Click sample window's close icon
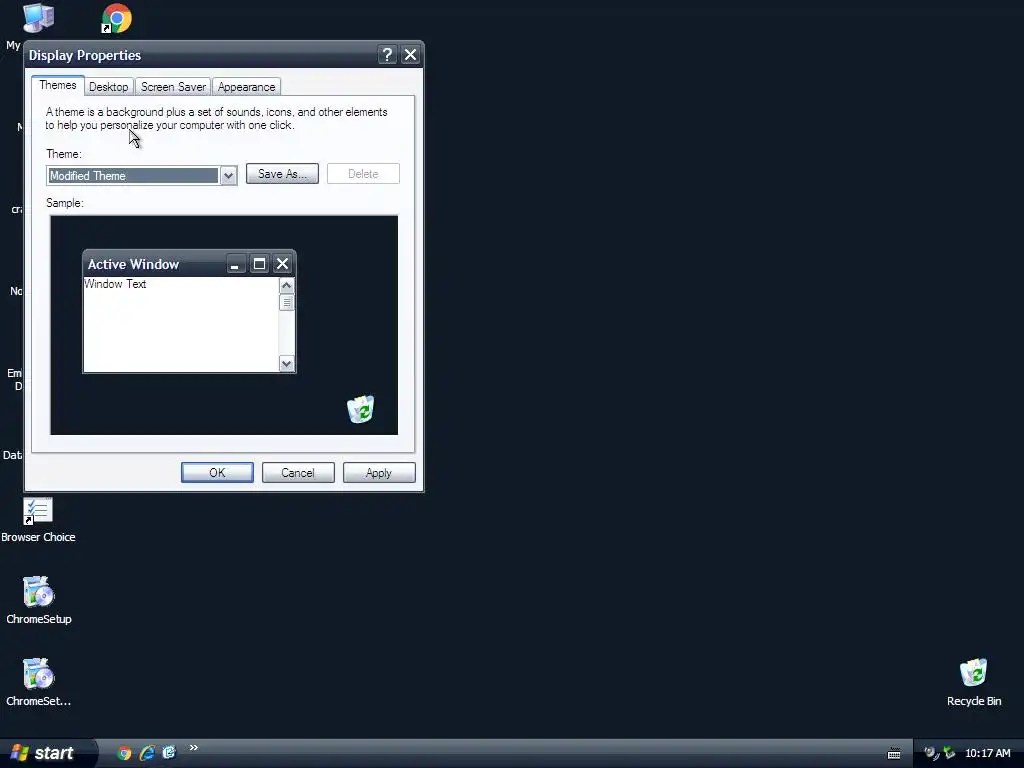This screenshot has width=1024, height=768. [x=282, y=264]
